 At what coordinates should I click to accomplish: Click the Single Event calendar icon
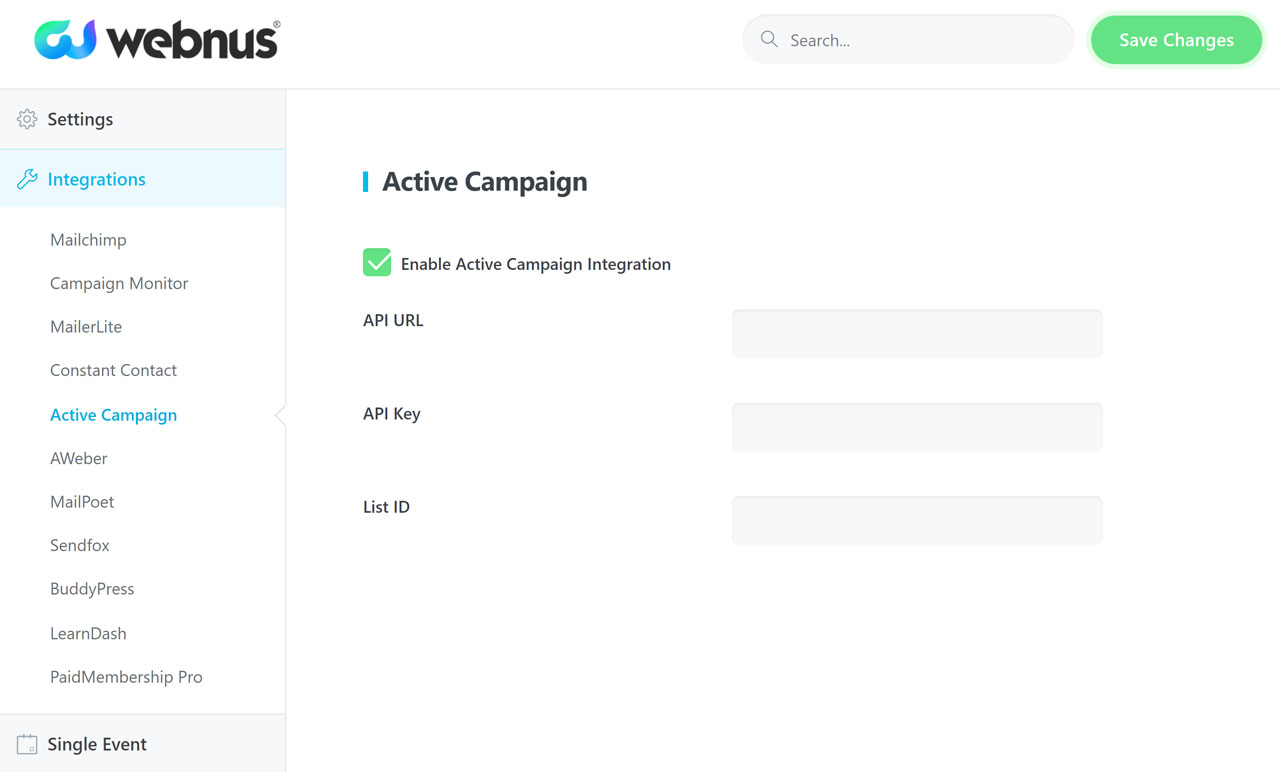pyautogui.click(x=27, y=744)
